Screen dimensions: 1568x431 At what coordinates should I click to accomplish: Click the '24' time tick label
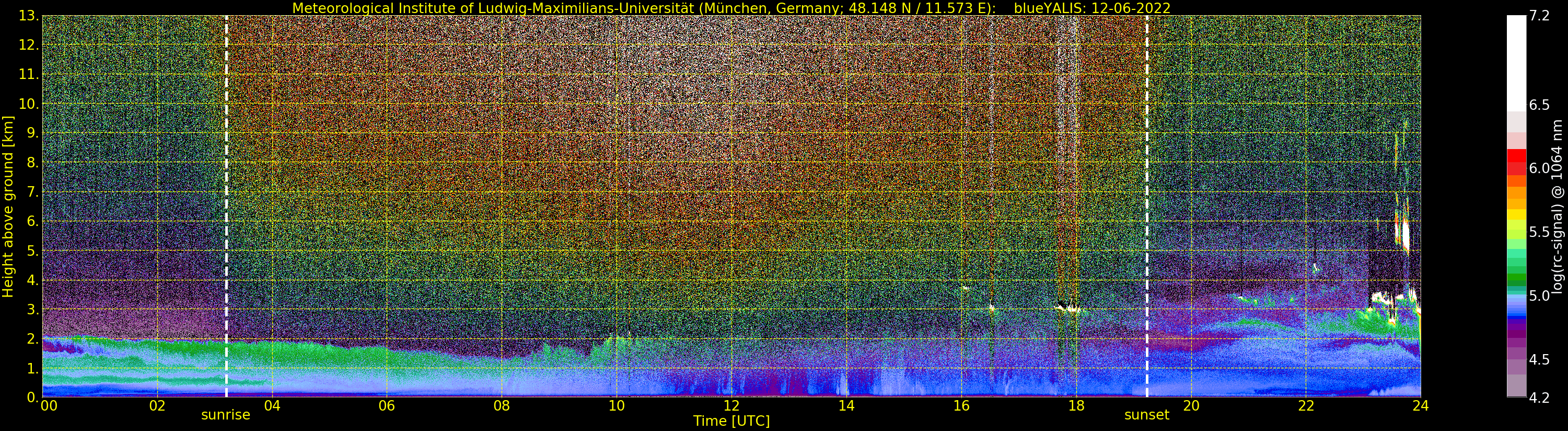(1420, 405)
